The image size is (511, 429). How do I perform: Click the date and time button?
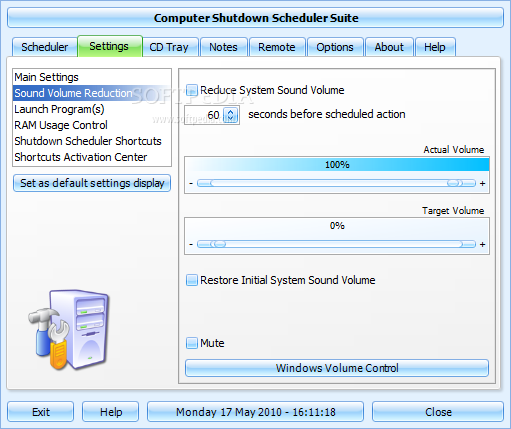pos(255,412)
